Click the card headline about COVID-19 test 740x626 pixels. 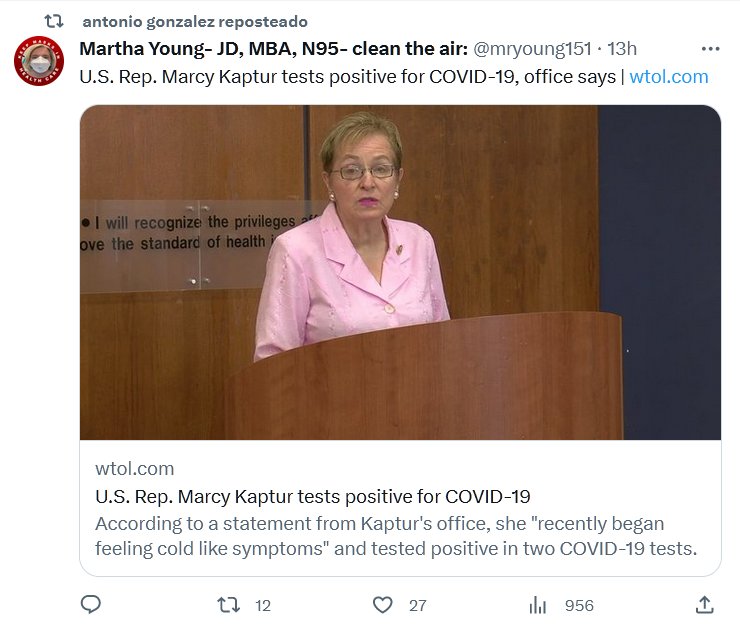coord(312,496)
